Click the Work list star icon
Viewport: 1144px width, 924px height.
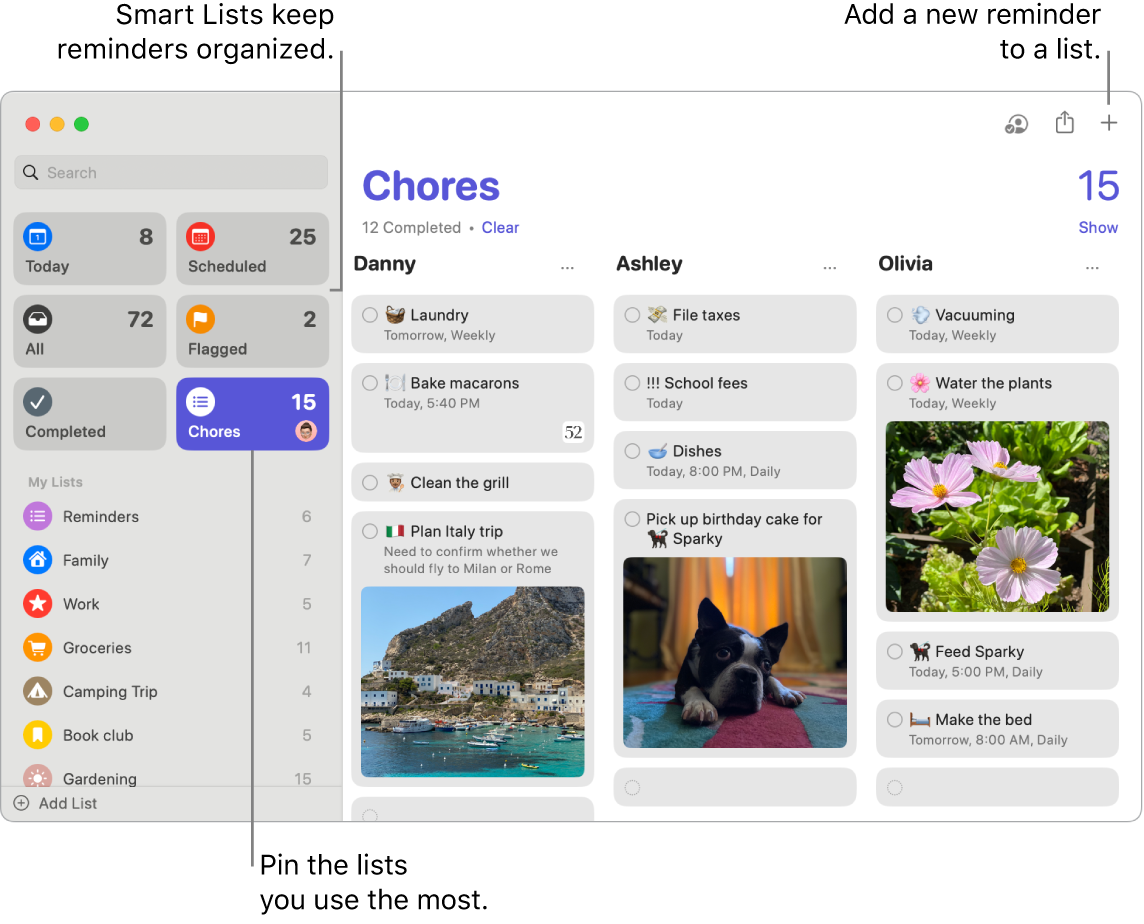[36, 604]
